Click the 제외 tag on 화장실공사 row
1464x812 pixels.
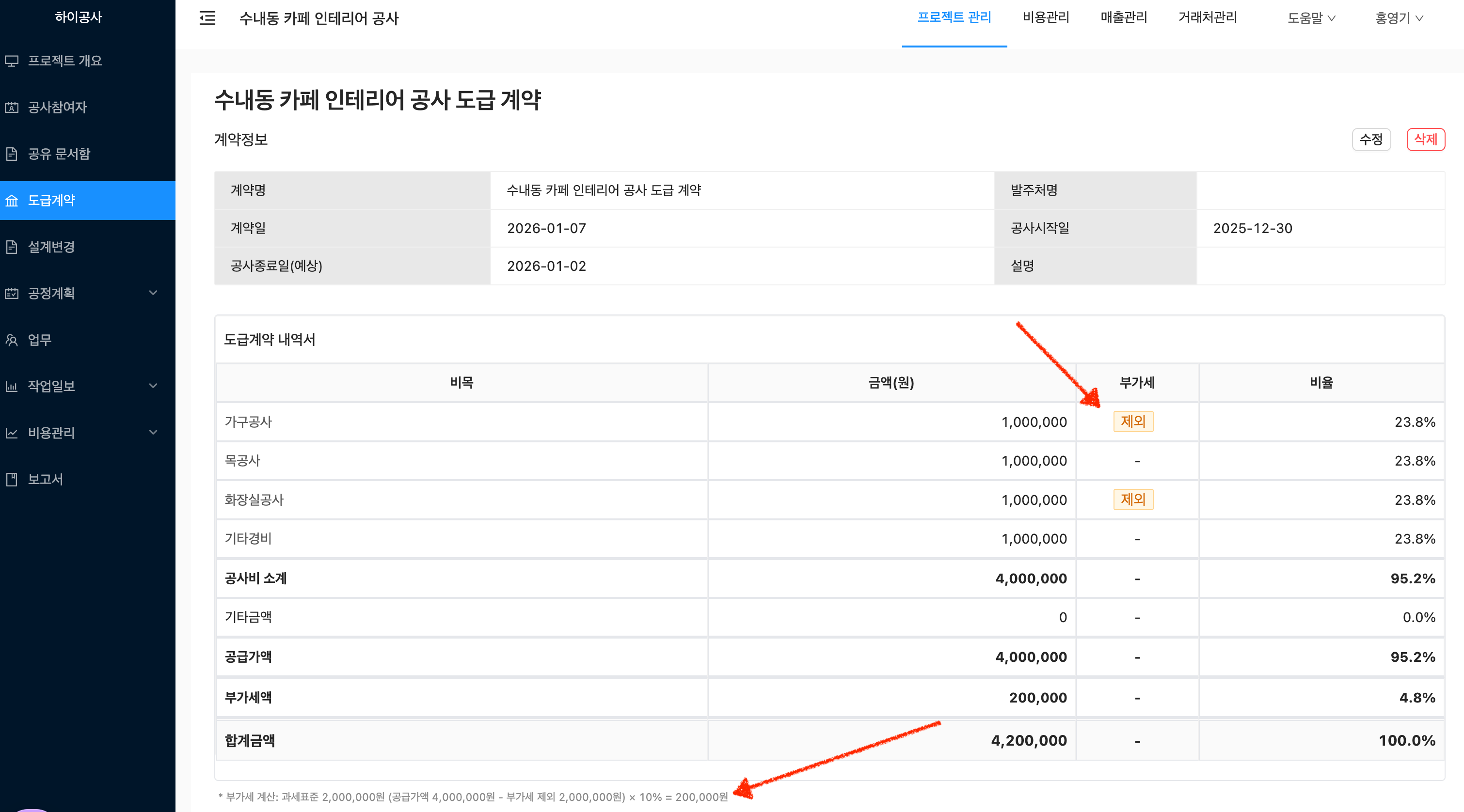[x=1133, y=500]
